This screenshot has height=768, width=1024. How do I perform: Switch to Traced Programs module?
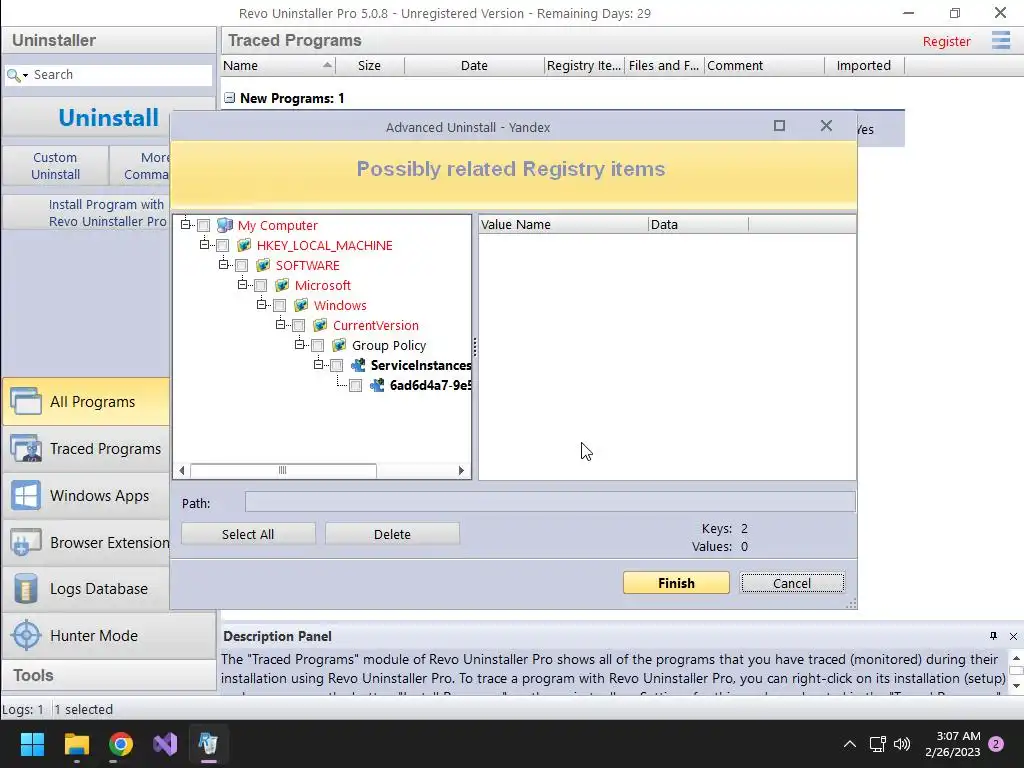[x=86, y=449]
